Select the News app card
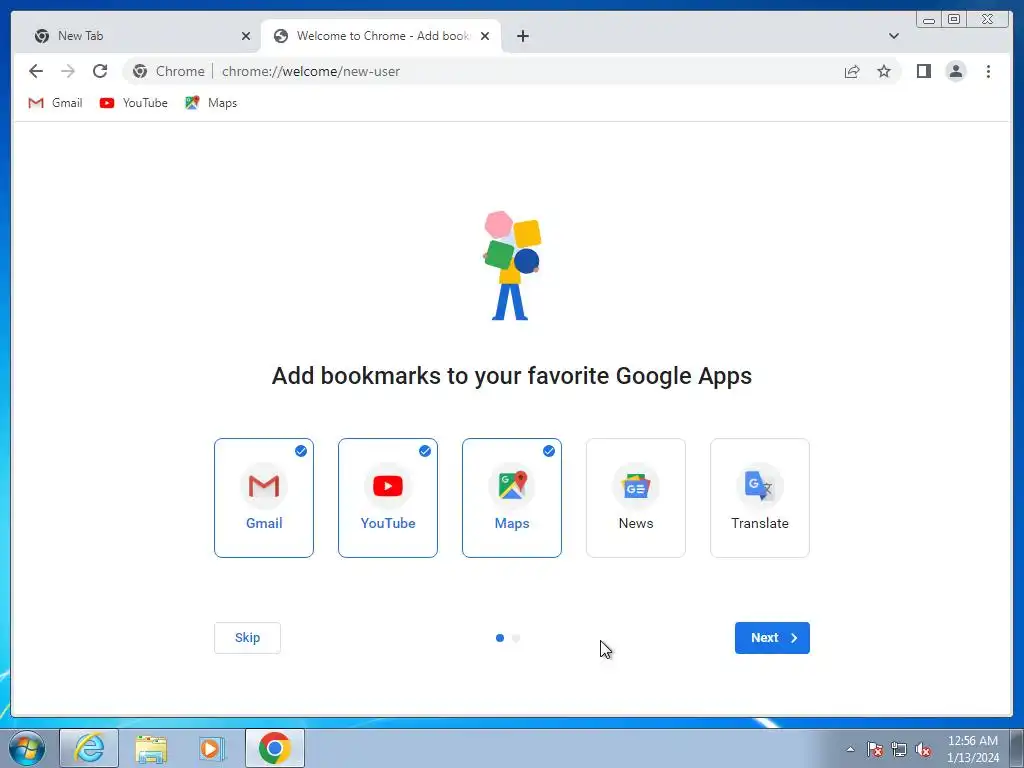 [x=636, y=498]
